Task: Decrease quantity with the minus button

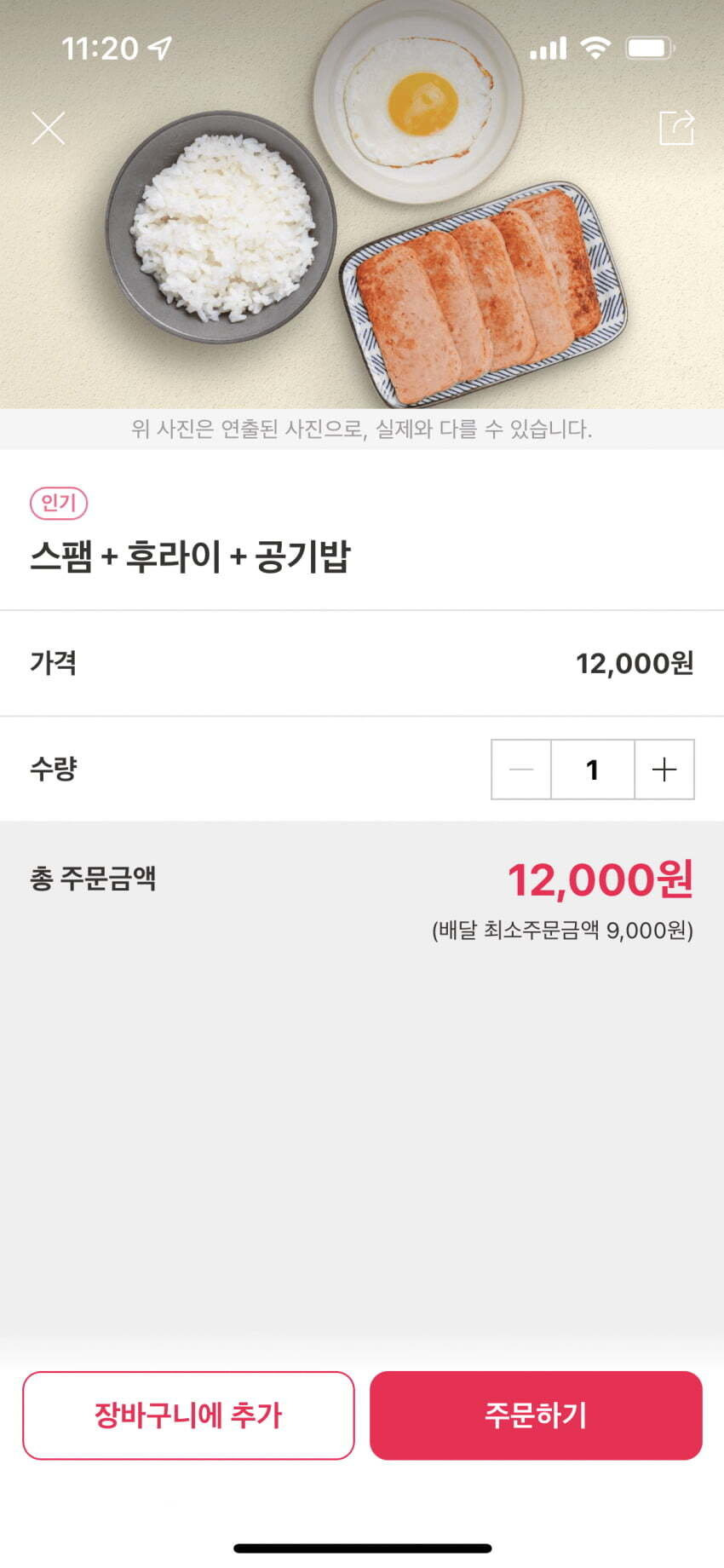Action: 521,770
